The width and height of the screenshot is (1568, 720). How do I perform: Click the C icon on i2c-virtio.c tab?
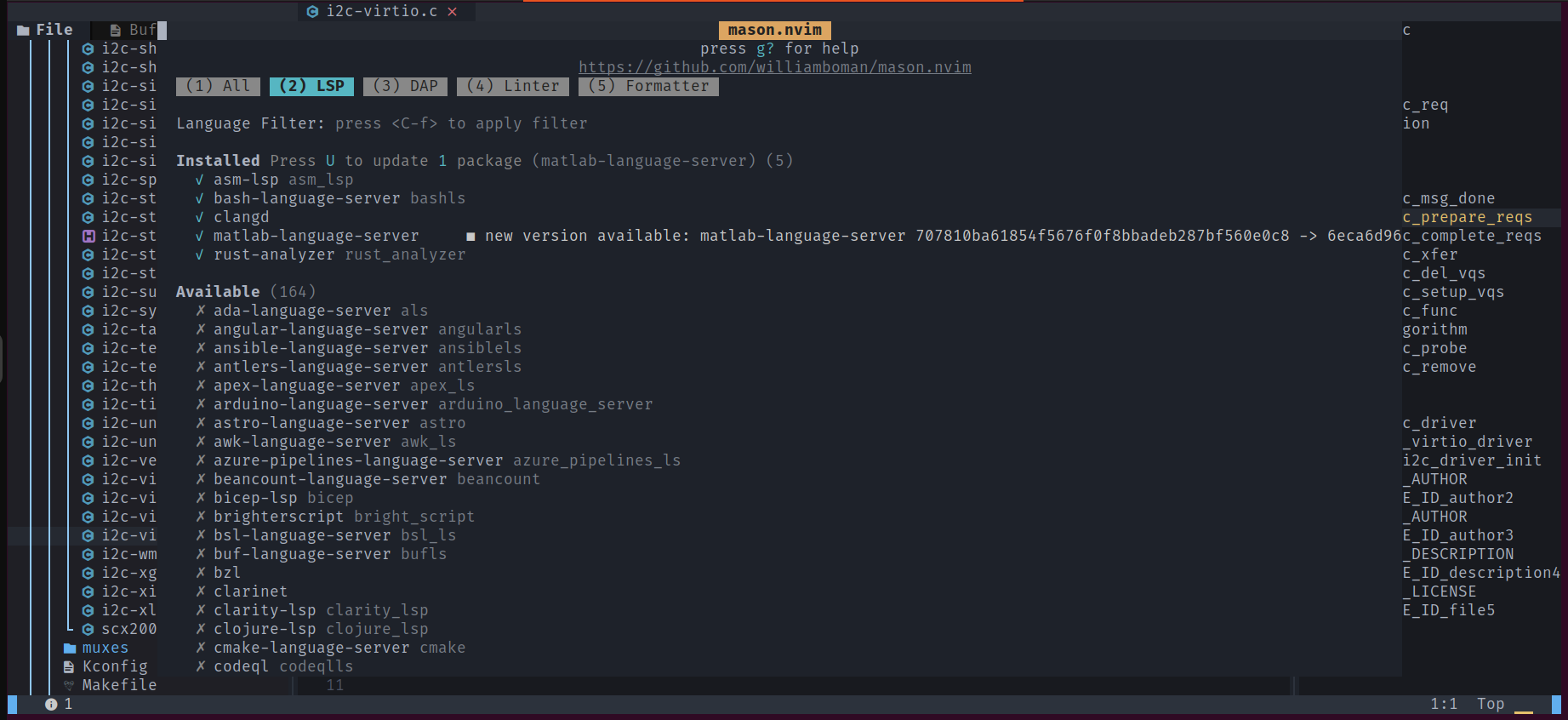pyautogui.click(x=312, y=12)
